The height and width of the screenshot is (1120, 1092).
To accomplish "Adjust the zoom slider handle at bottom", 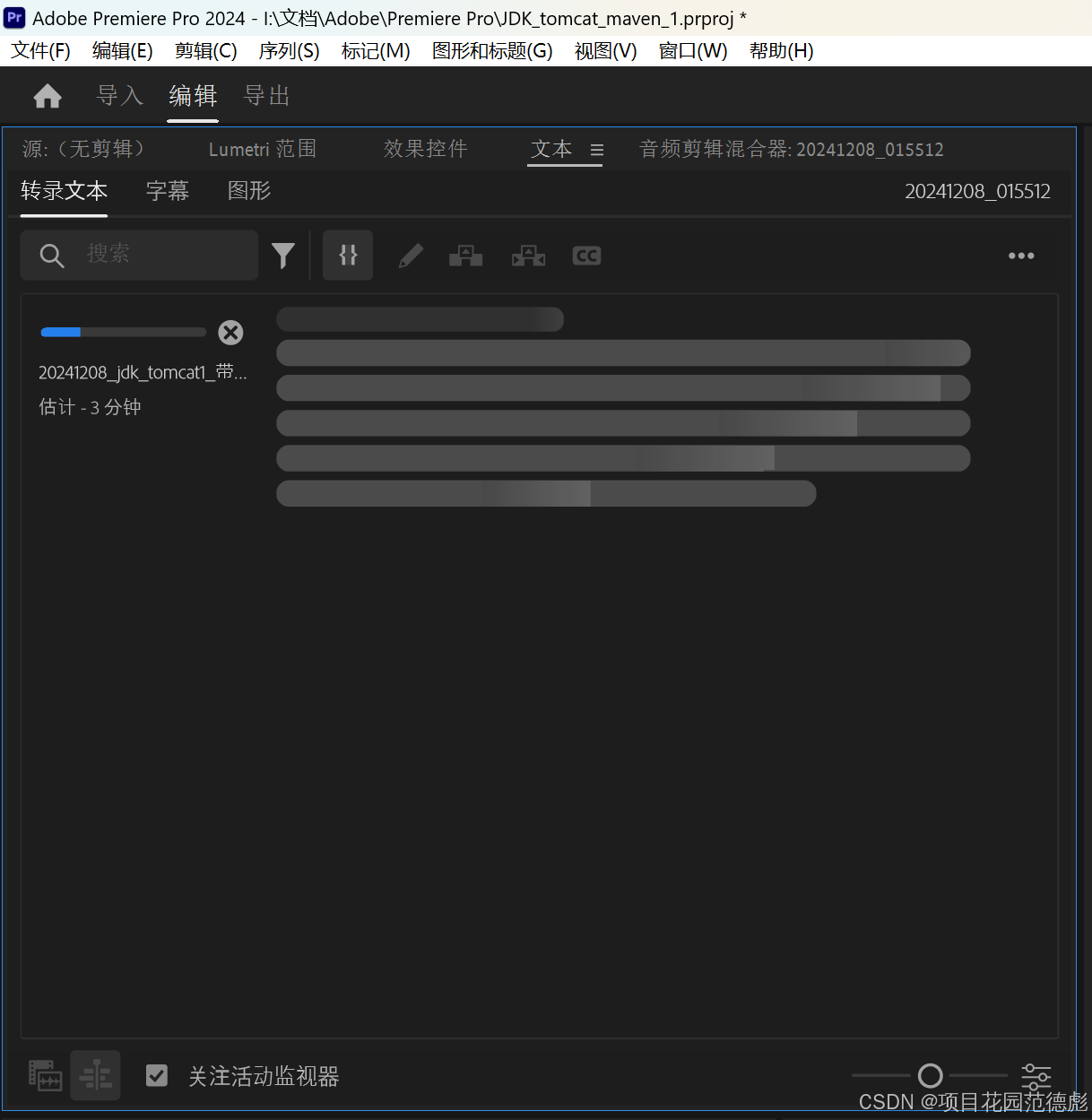I will click(x=931, y=1075).
